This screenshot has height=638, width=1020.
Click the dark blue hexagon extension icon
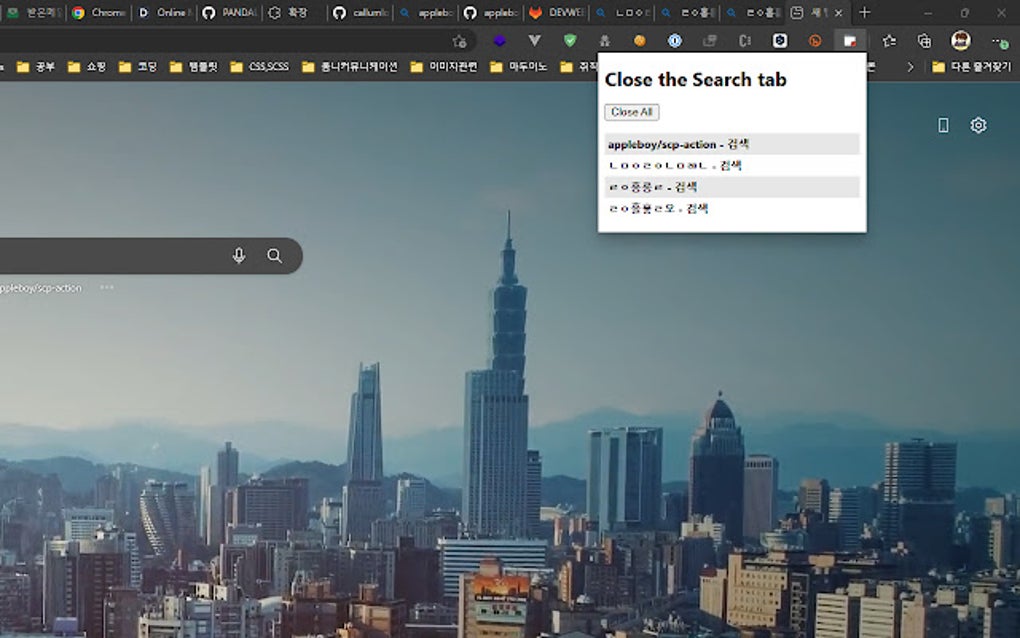coord(780,40)
